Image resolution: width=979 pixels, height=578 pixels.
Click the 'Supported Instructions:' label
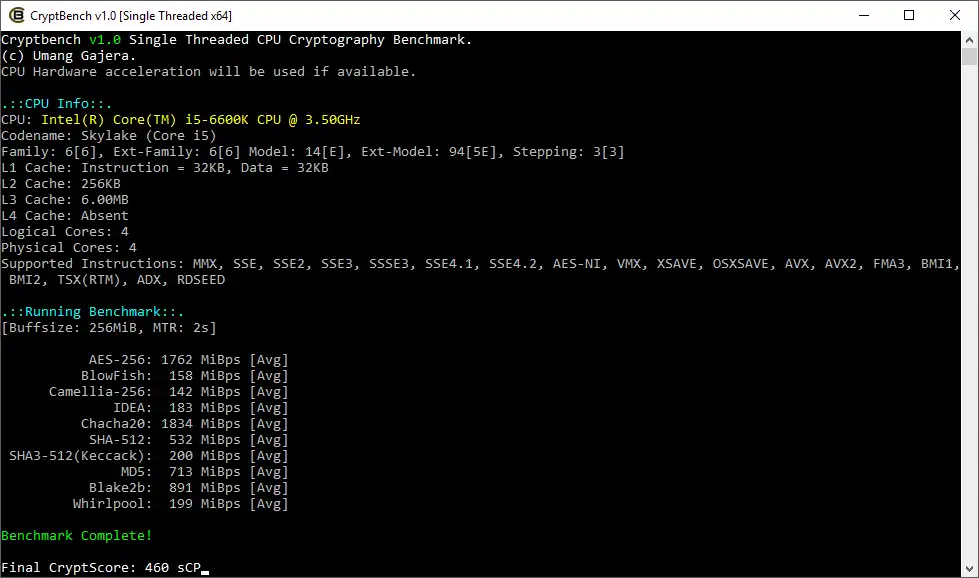[x=93, y=263]
